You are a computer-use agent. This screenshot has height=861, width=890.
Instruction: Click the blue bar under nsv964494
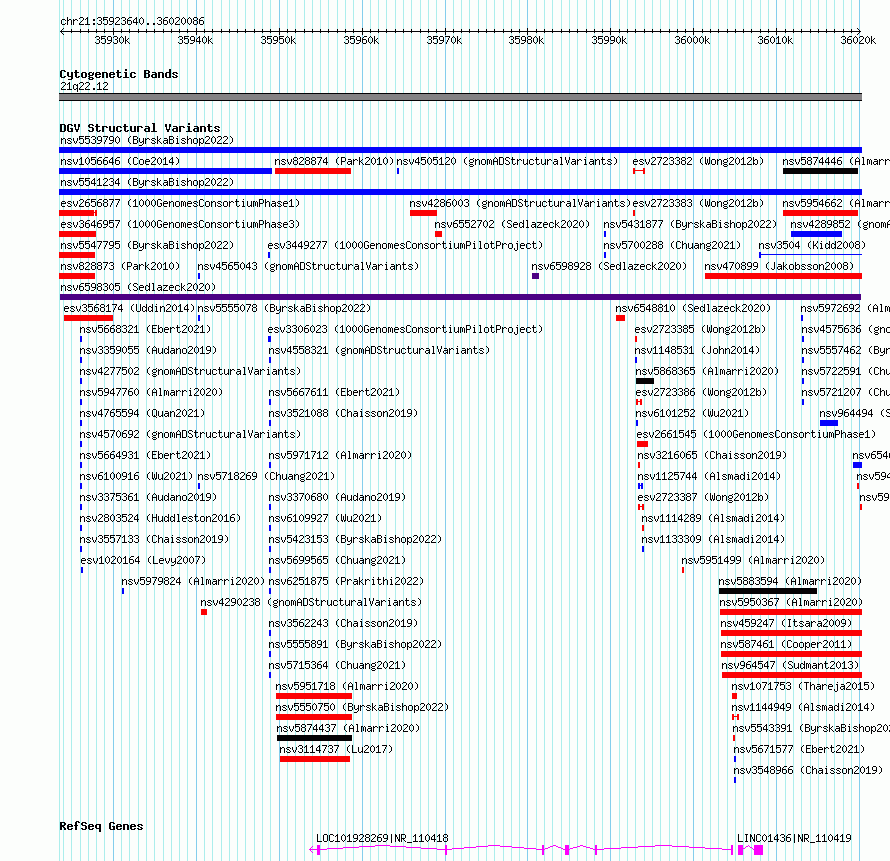[829, 423]
